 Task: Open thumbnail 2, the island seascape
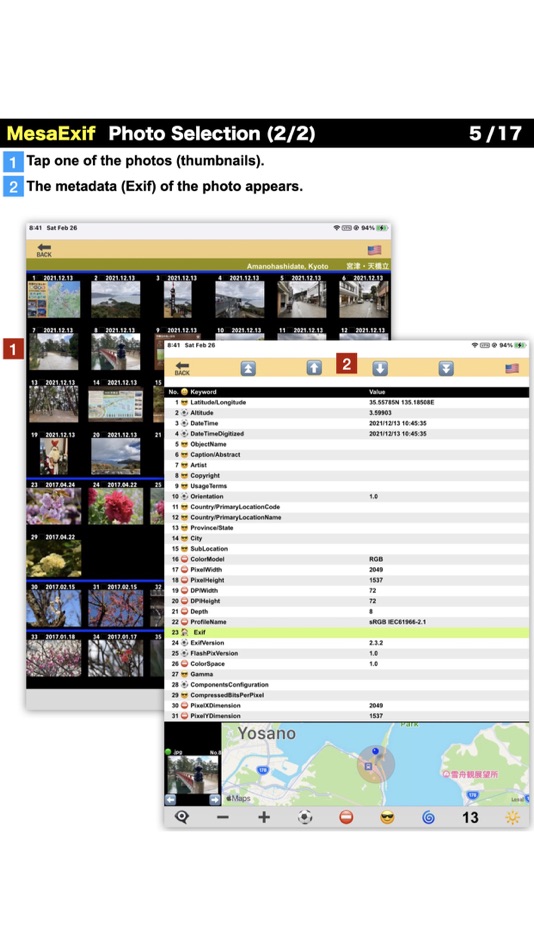pyautogui.click(x=116, y=299)
